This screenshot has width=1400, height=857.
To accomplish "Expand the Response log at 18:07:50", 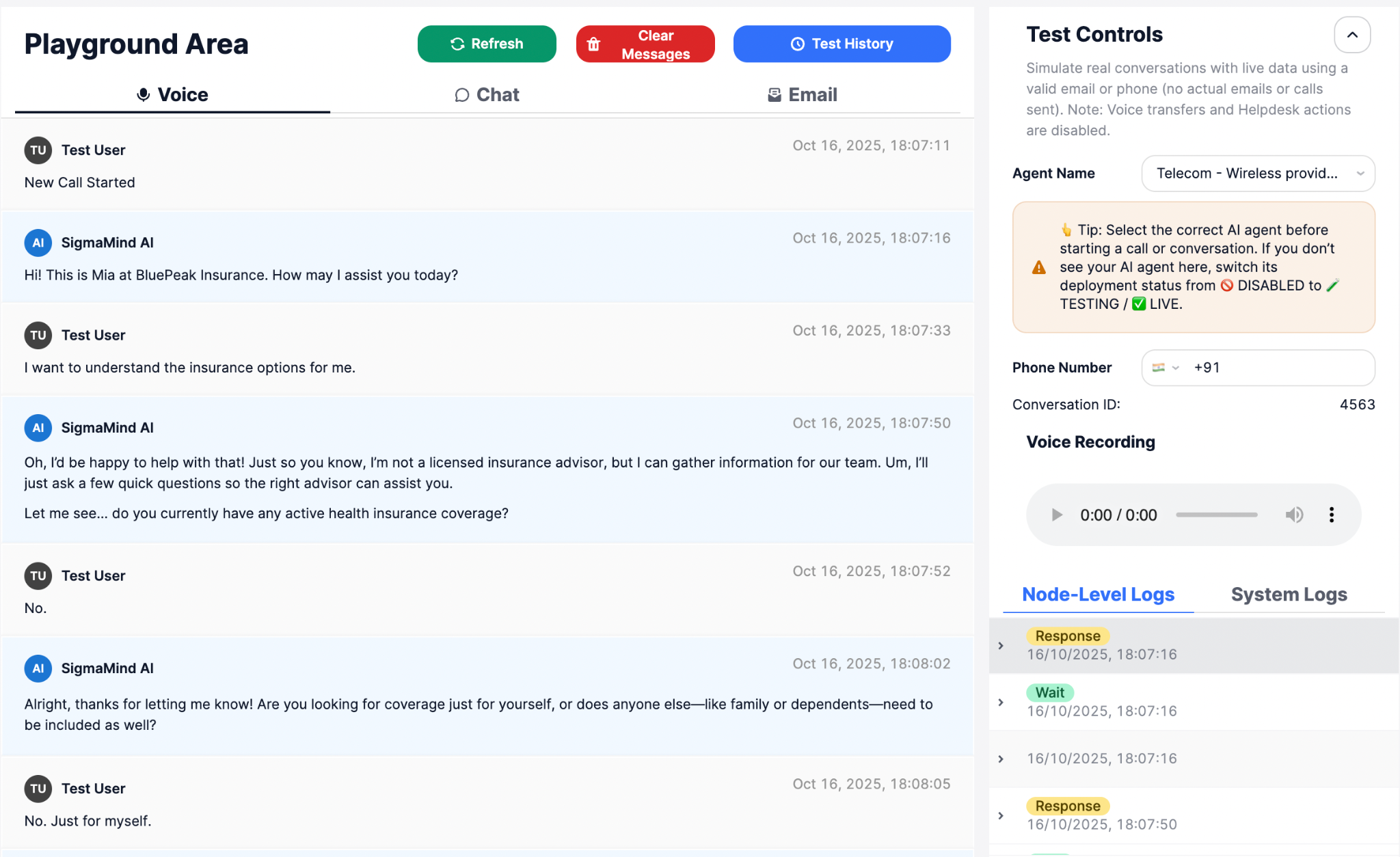I will pyautogui.click(x=1001, y=816).
